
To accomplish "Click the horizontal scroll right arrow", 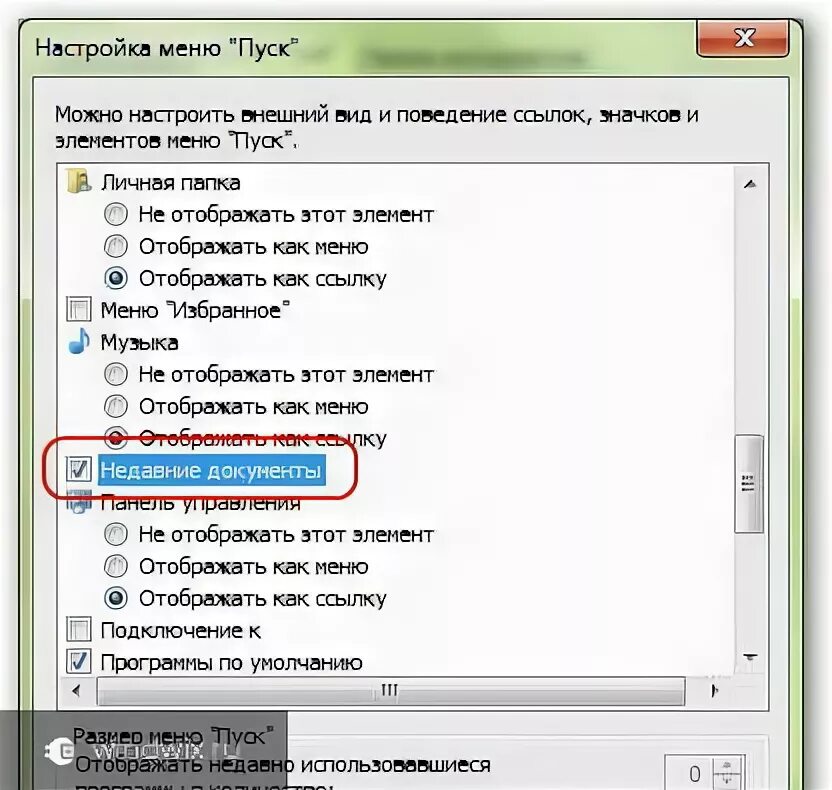I will pos(715,691).
